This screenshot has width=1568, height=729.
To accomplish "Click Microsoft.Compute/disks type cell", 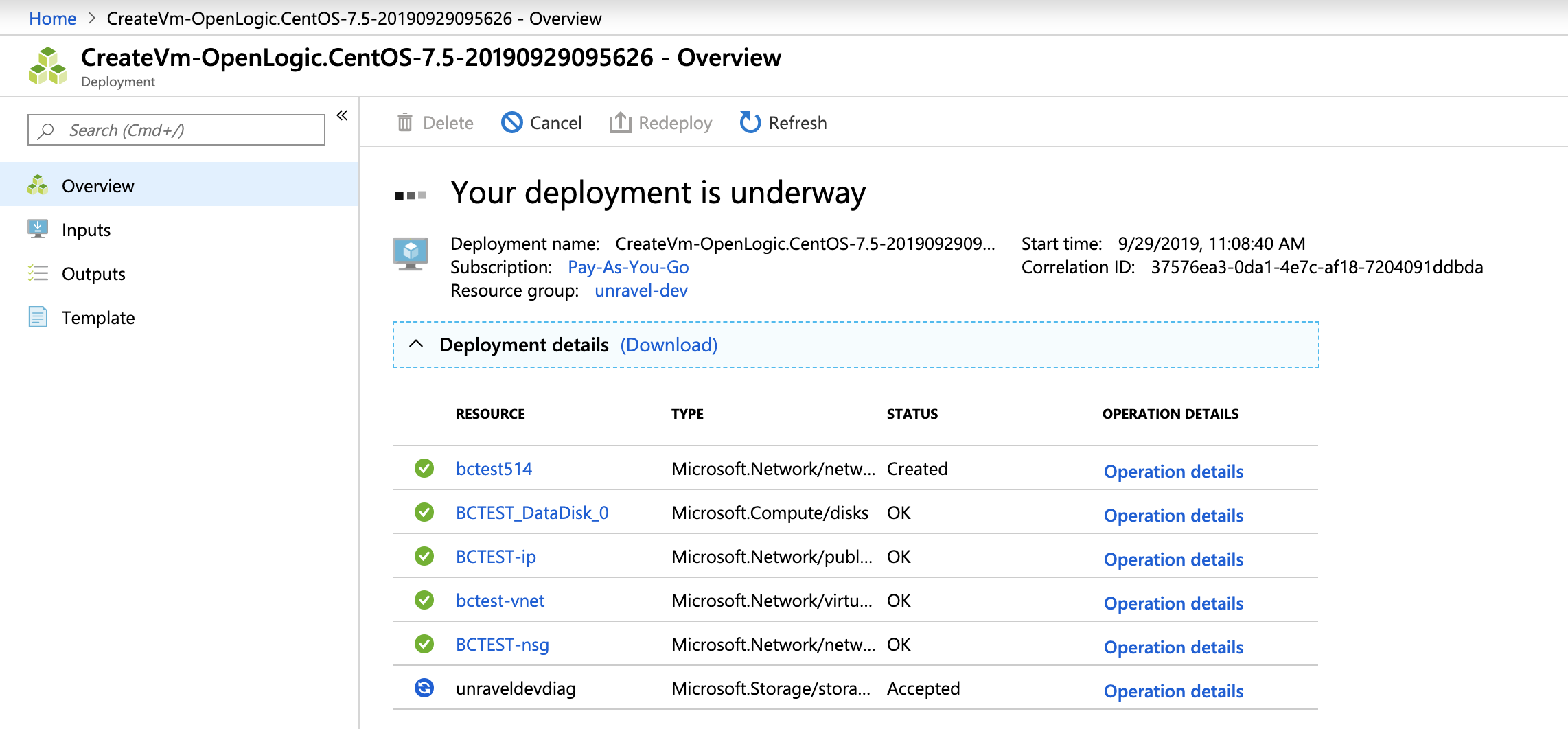I will point(770,513).
